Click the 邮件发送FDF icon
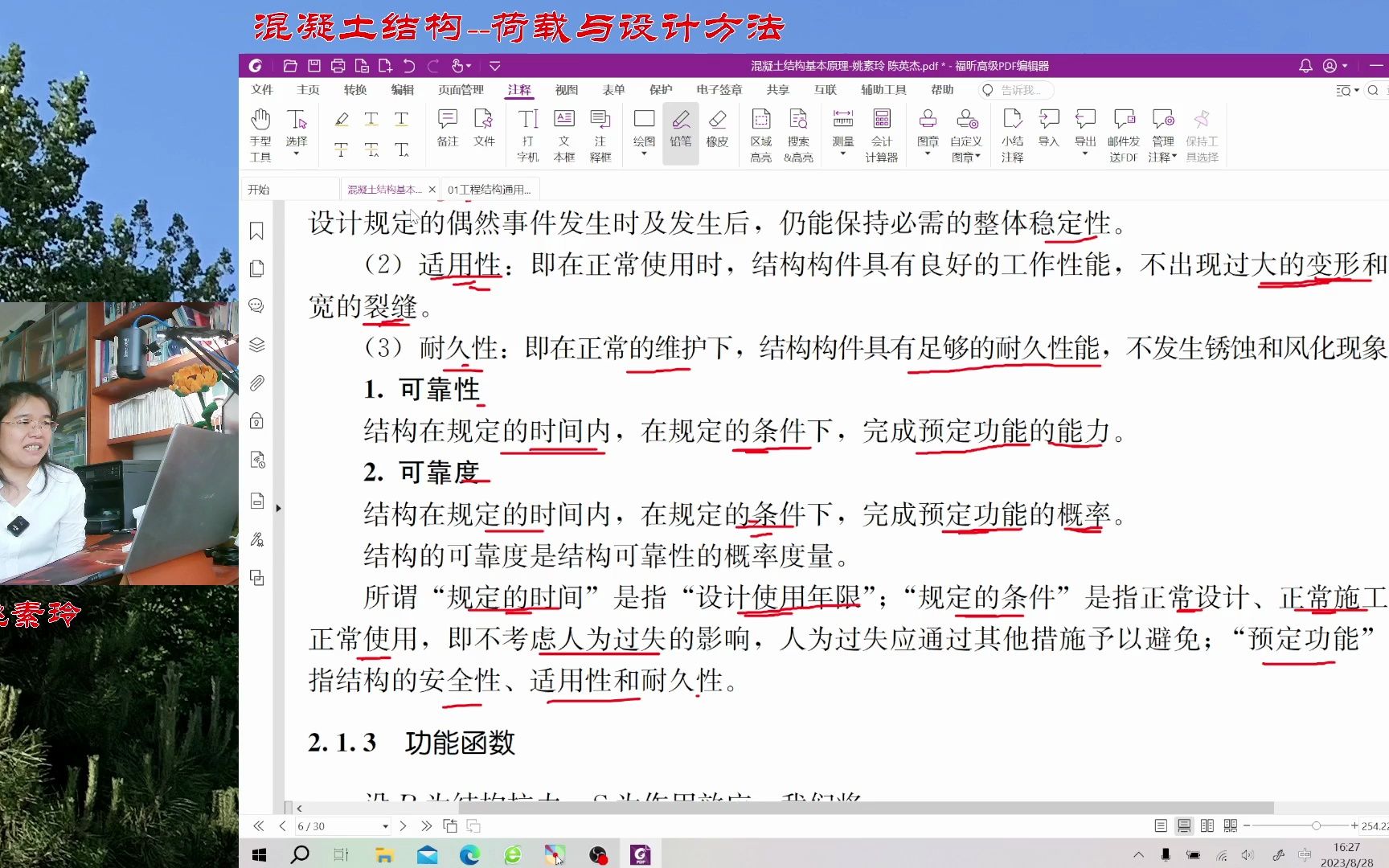Screen dimensions: 1389x868 1123,133
